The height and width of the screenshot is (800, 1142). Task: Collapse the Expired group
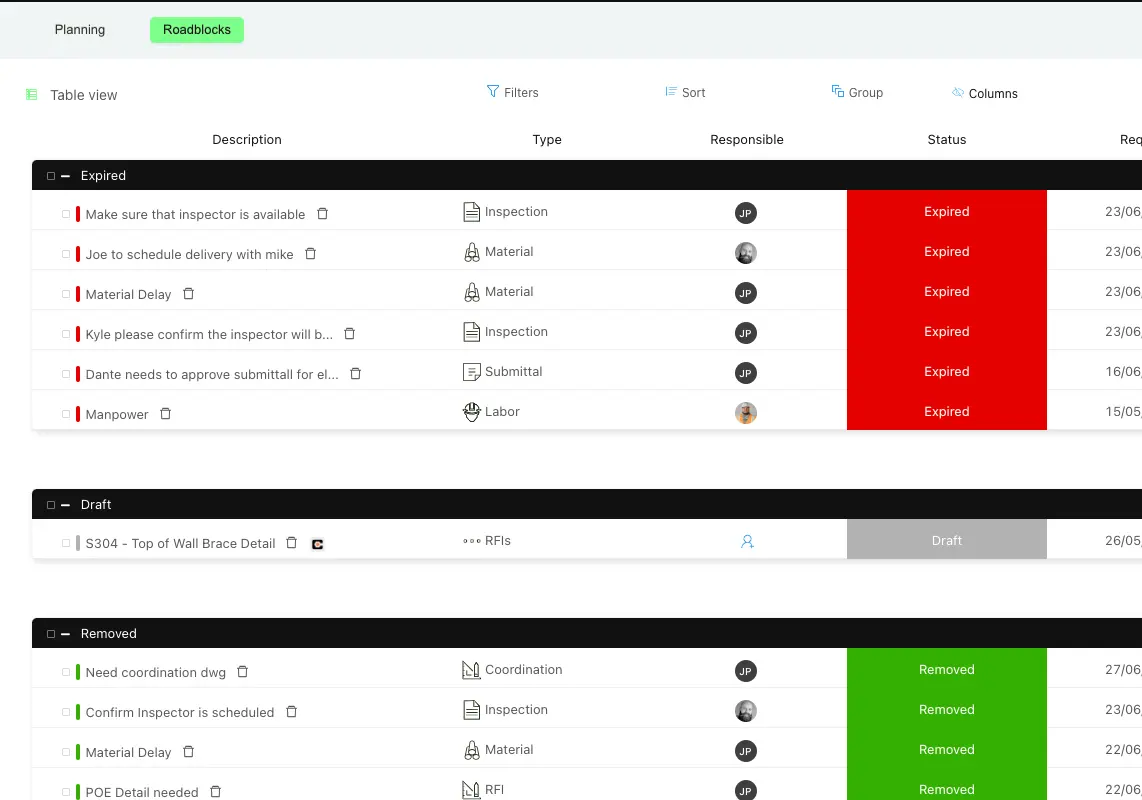click(x=64, y=174)
